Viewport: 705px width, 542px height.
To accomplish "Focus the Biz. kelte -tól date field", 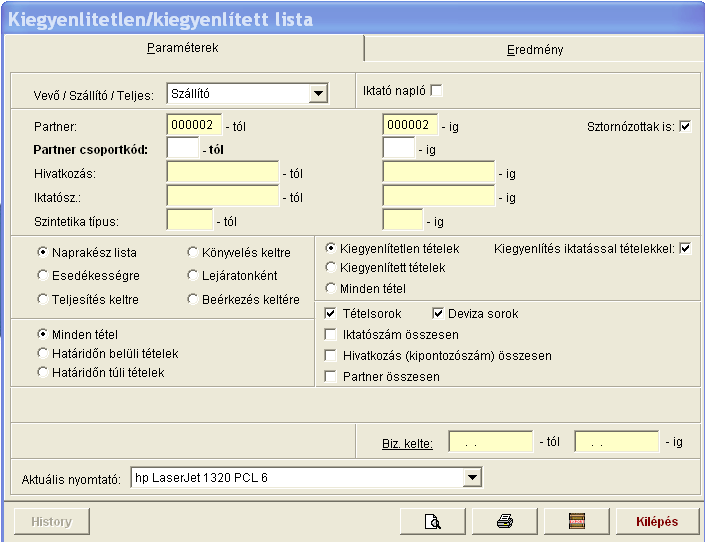I will 491,442.
